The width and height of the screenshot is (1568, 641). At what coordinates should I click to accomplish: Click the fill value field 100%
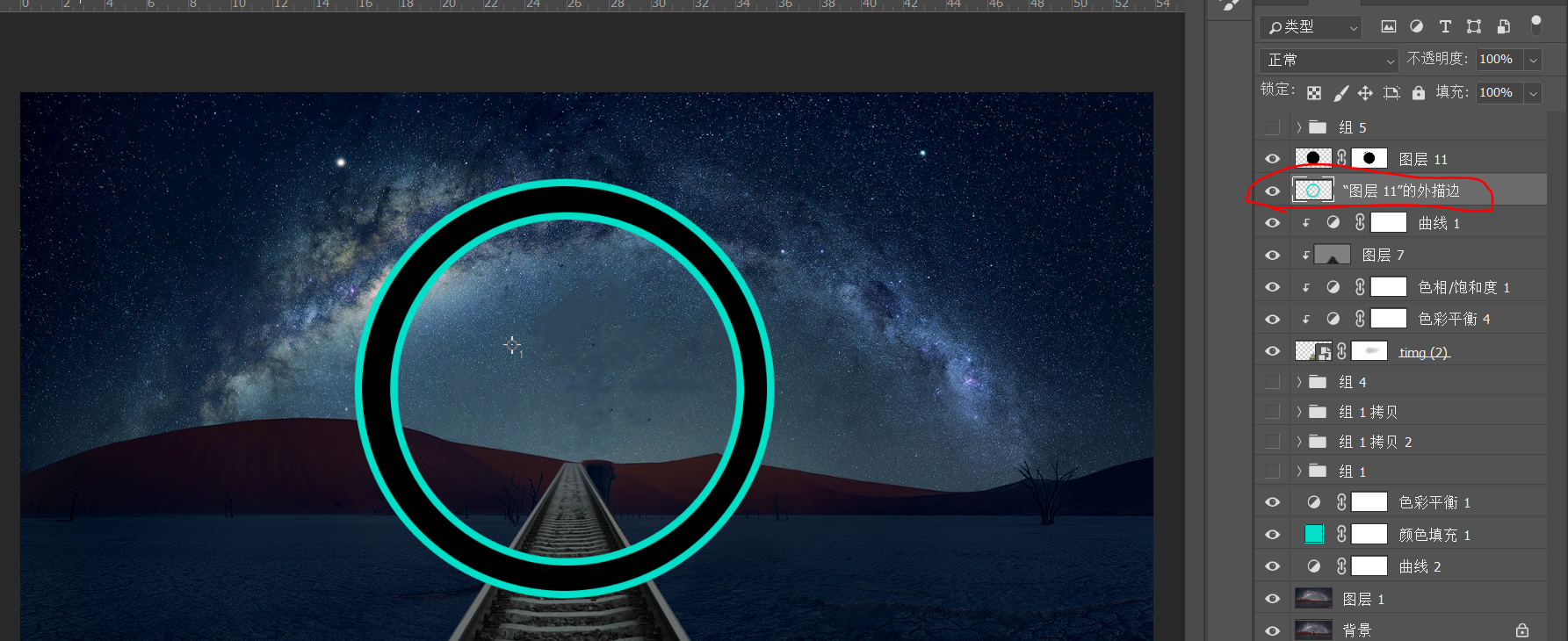1499,92
